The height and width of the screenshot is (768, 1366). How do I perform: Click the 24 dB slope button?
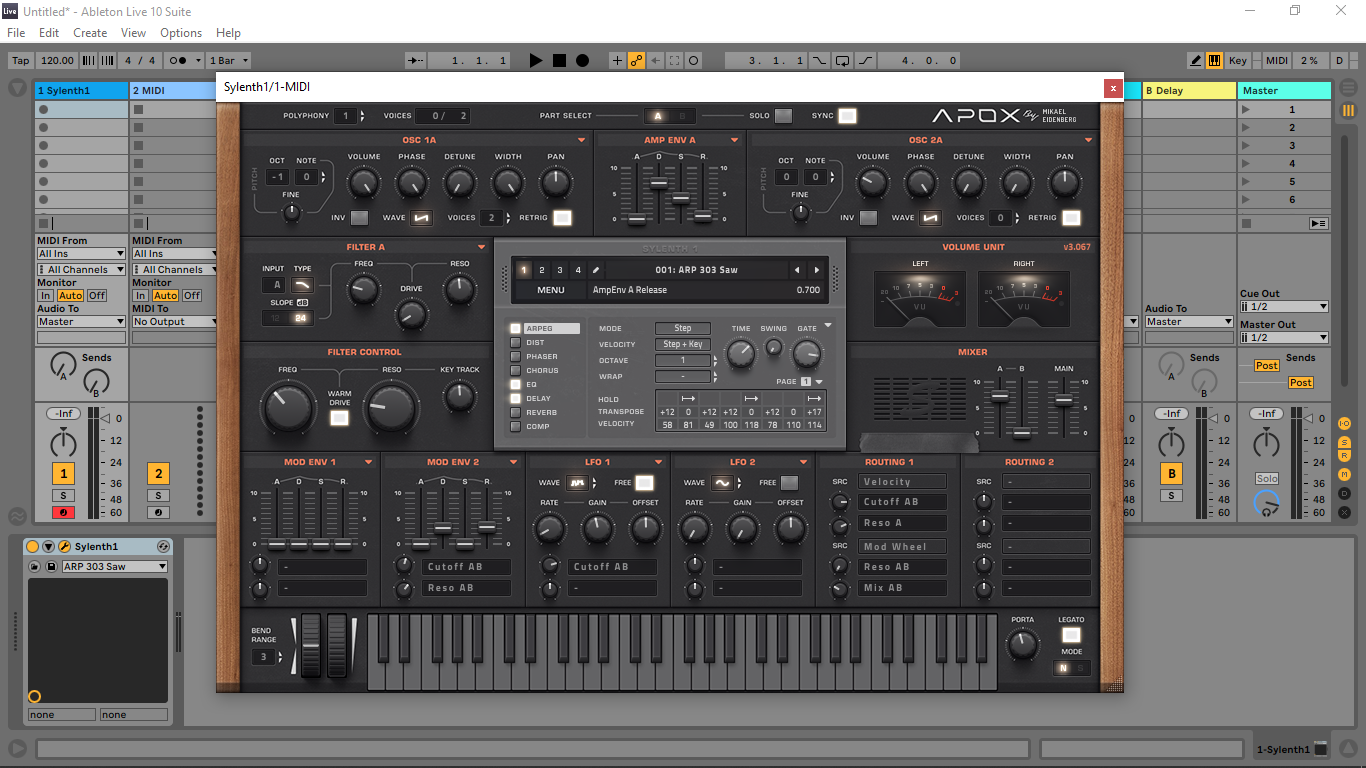click(x=299, y=318)
